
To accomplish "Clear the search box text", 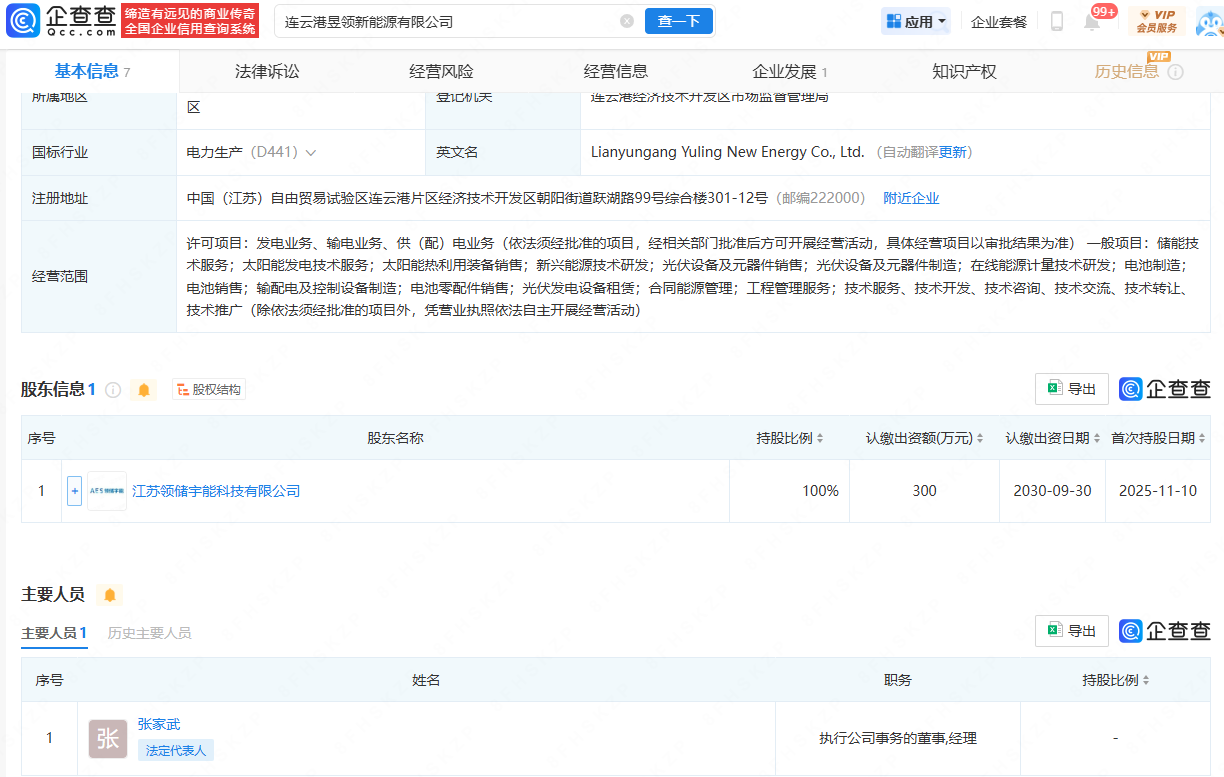I will coord(627,21).
